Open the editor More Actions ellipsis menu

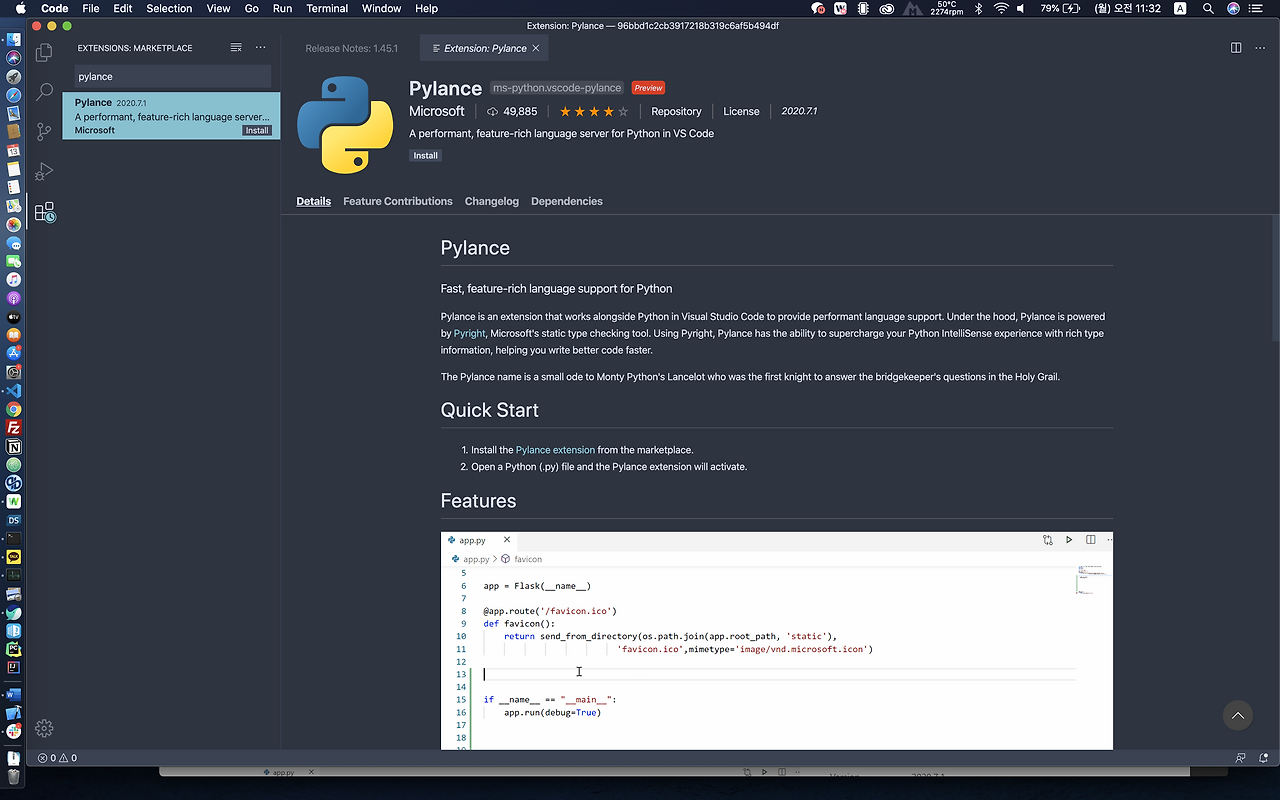pos(1260,47)
